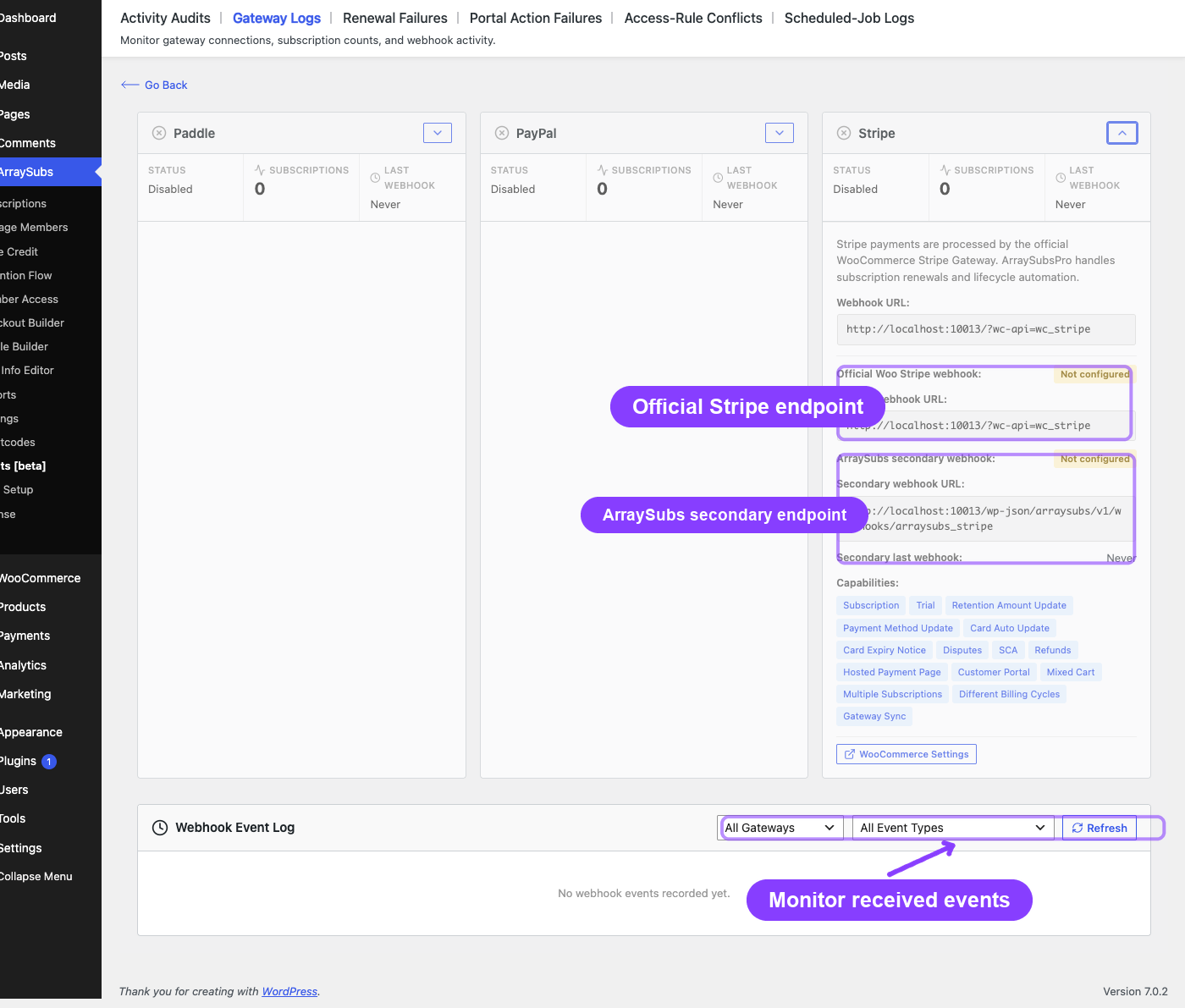Click the Stripe last webhook clock icon
This screenshot has width=1185, height=1008.
1061,178
